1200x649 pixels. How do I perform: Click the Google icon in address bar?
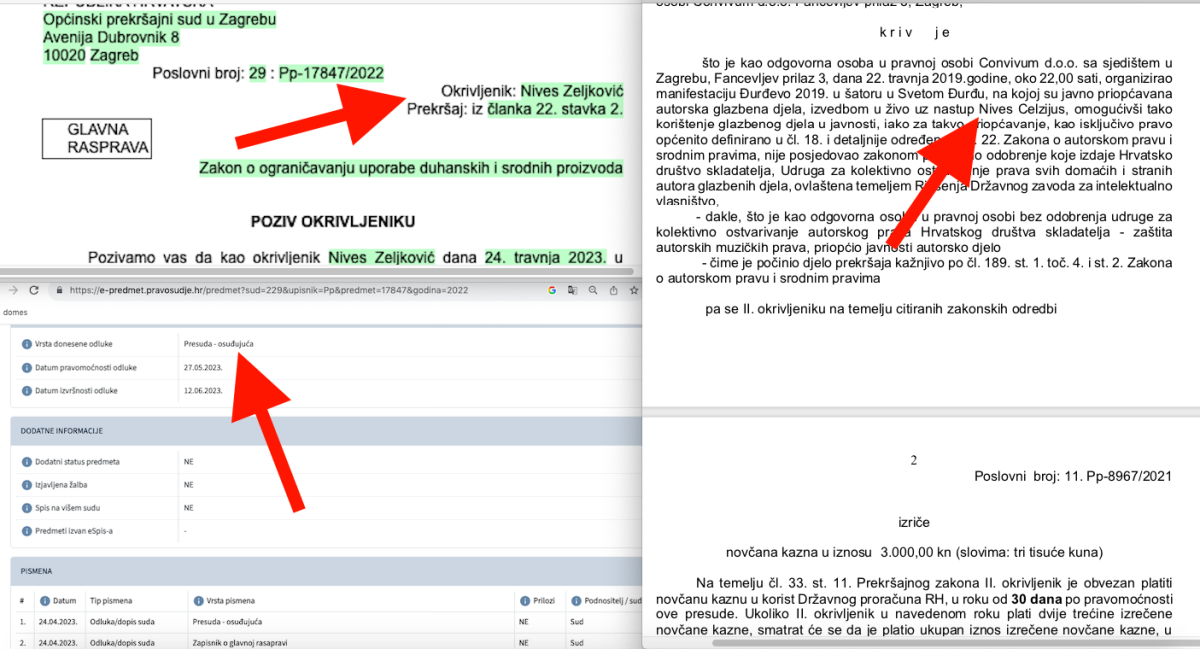pyautogui.click(x=551, y=290)
